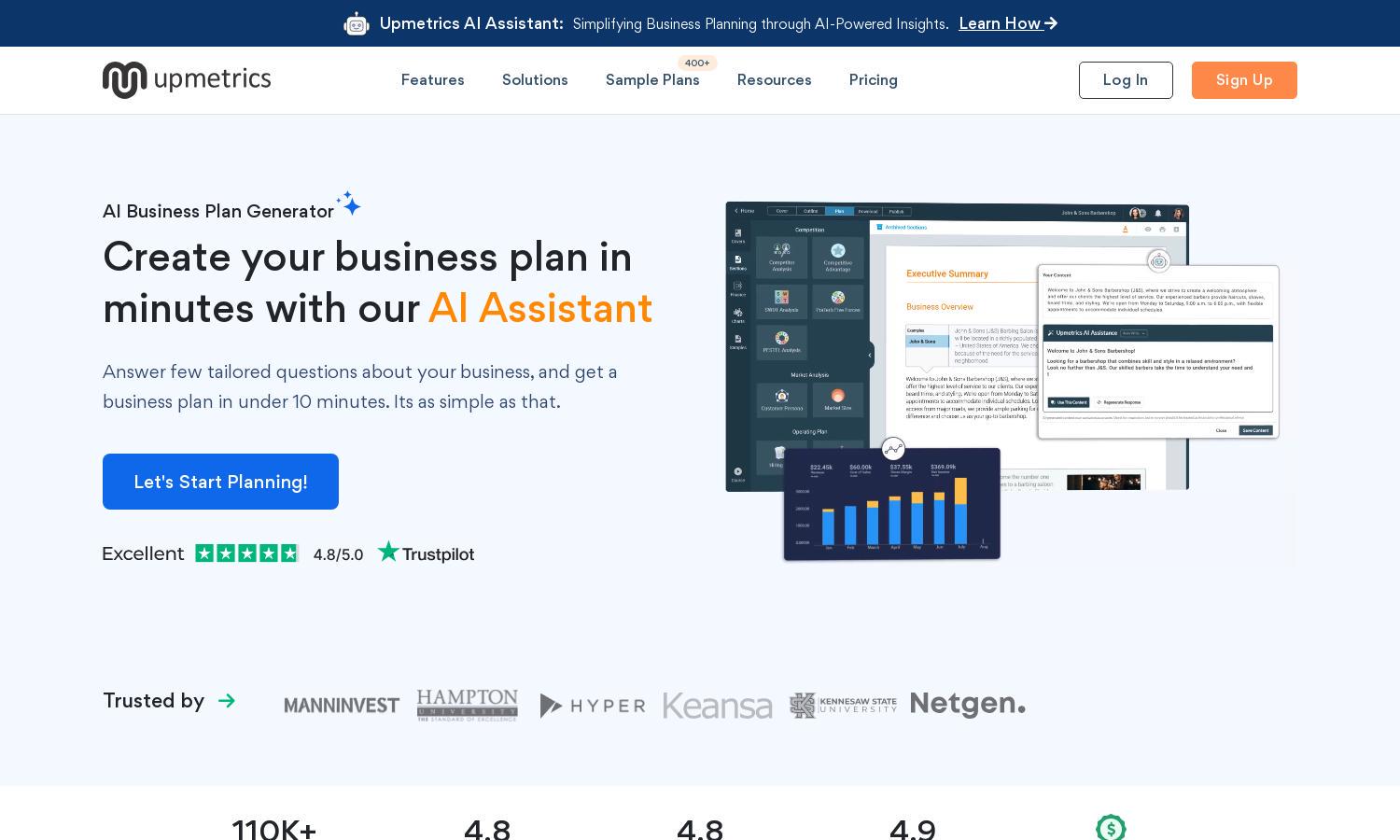Open the Features menu
Screen dimensions: 1400x840
point(432,80)
